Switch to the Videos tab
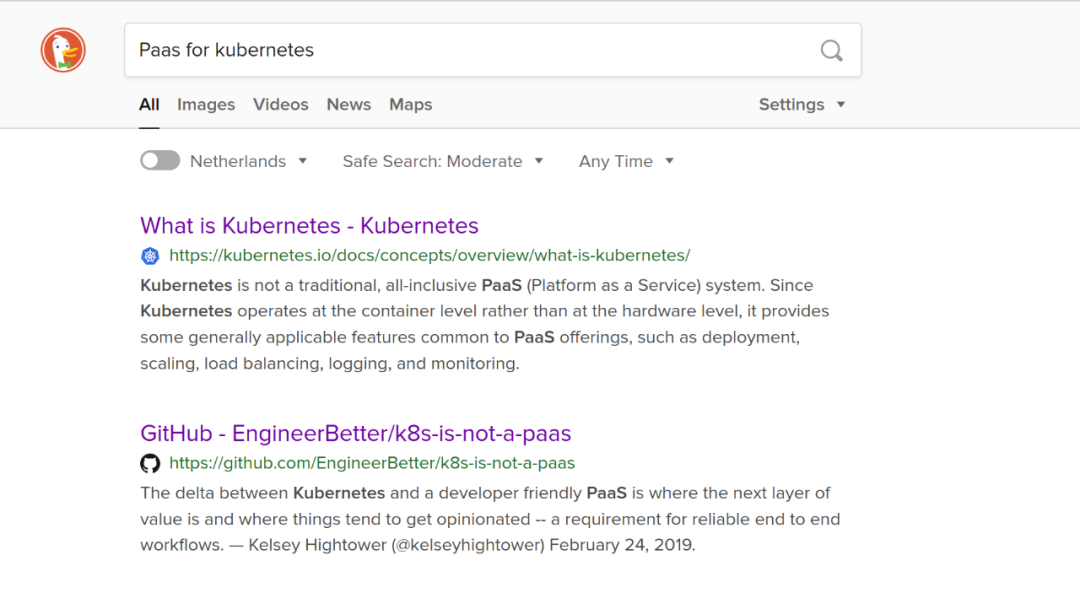 coord(281,104)
